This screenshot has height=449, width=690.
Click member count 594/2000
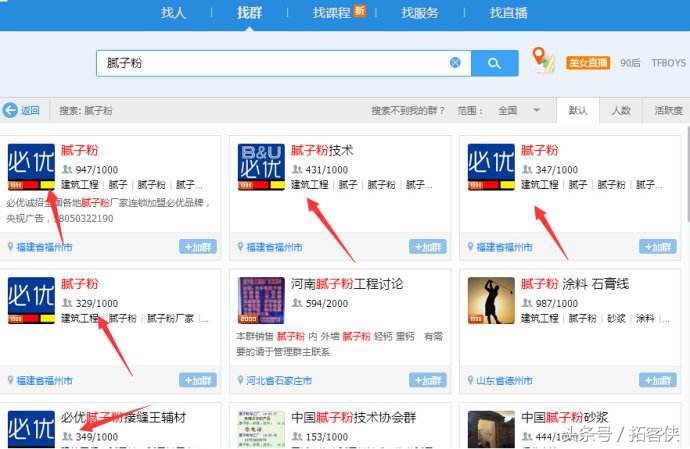(327, 303)
